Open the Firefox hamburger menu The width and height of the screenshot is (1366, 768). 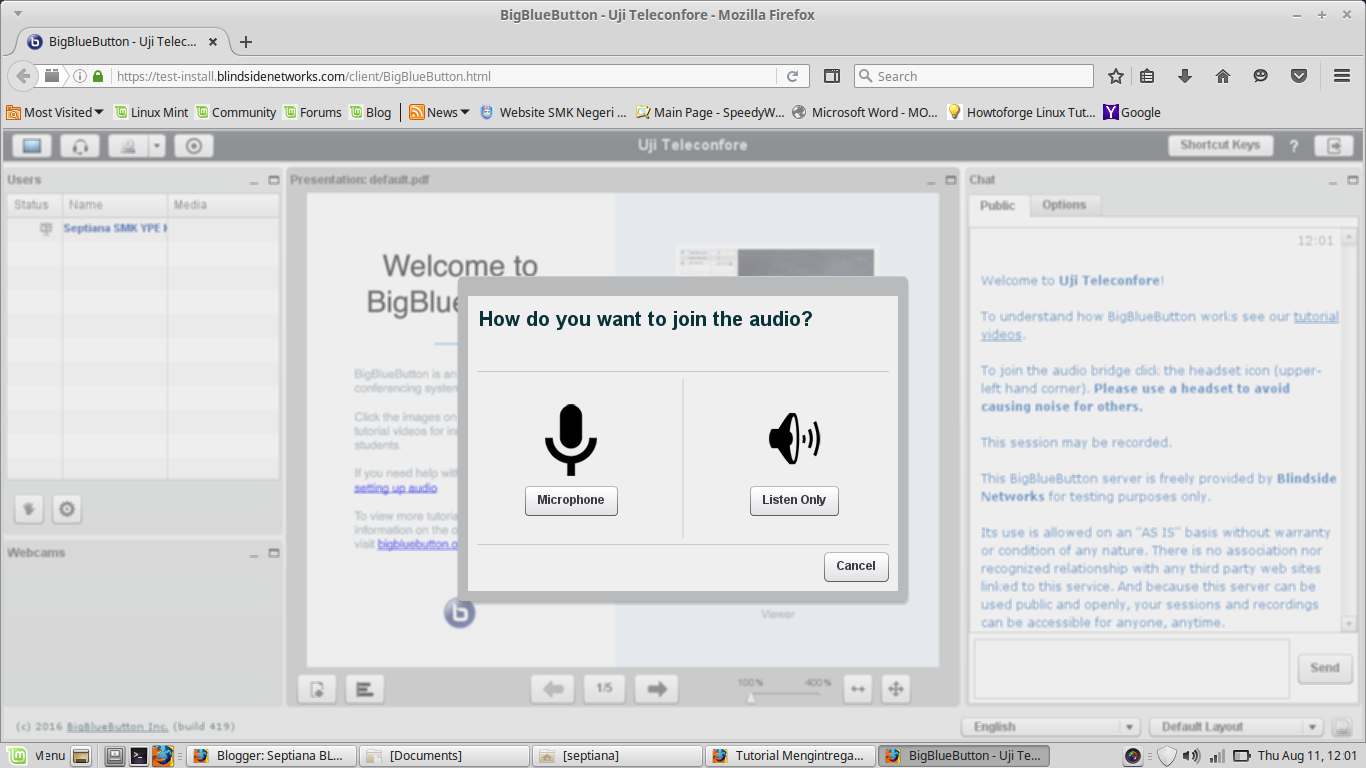click(x=1342, y=76)
